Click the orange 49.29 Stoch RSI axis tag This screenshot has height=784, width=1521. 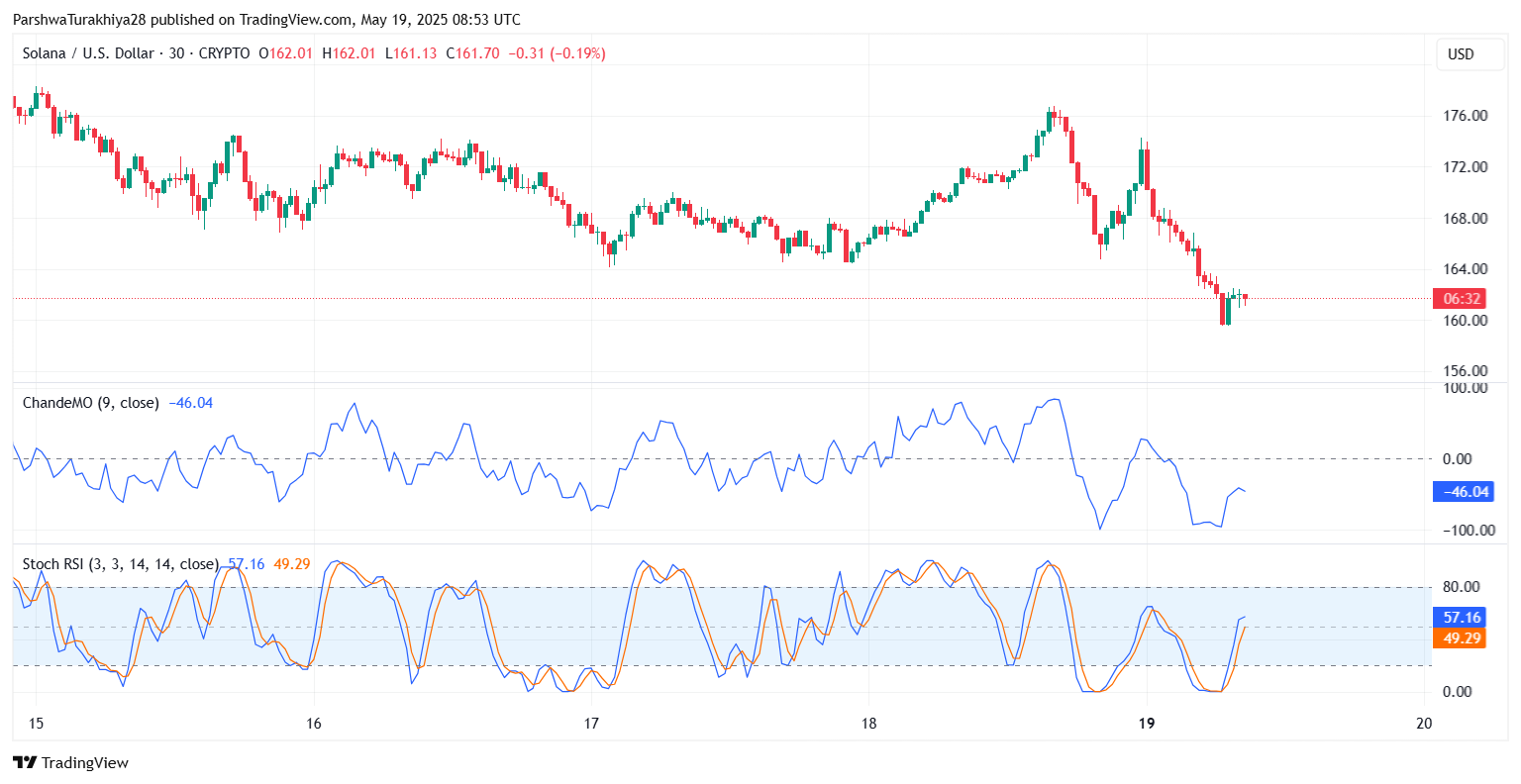pyautogui.click(x=1461, y=638)
